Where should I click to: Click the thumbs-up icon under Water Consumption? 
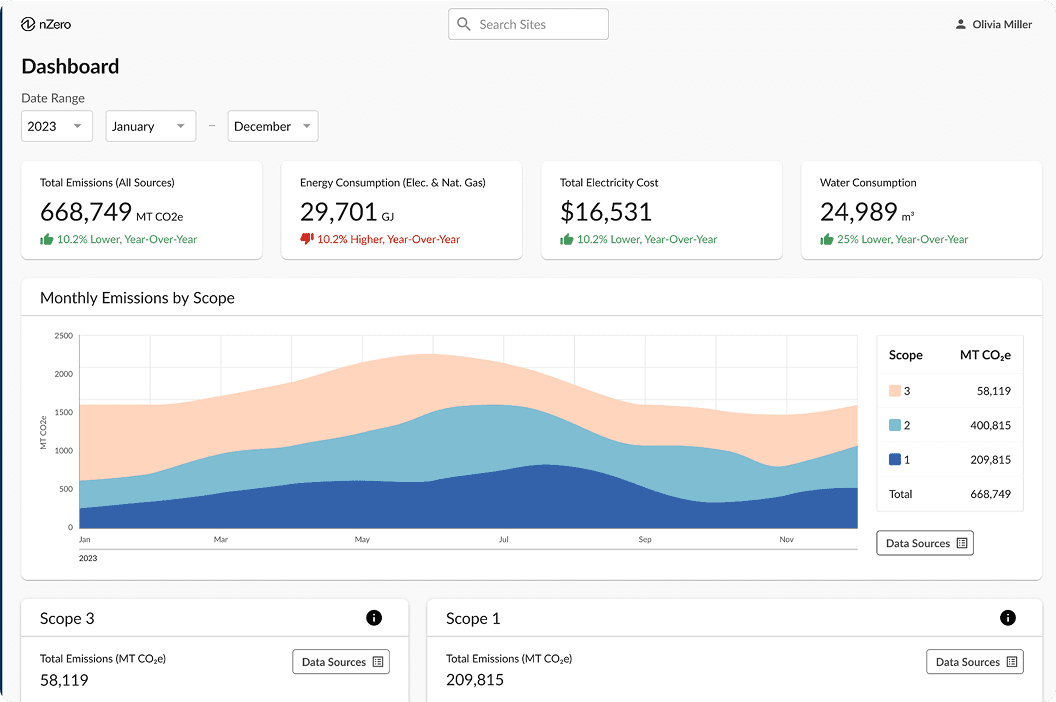(826, 239)
